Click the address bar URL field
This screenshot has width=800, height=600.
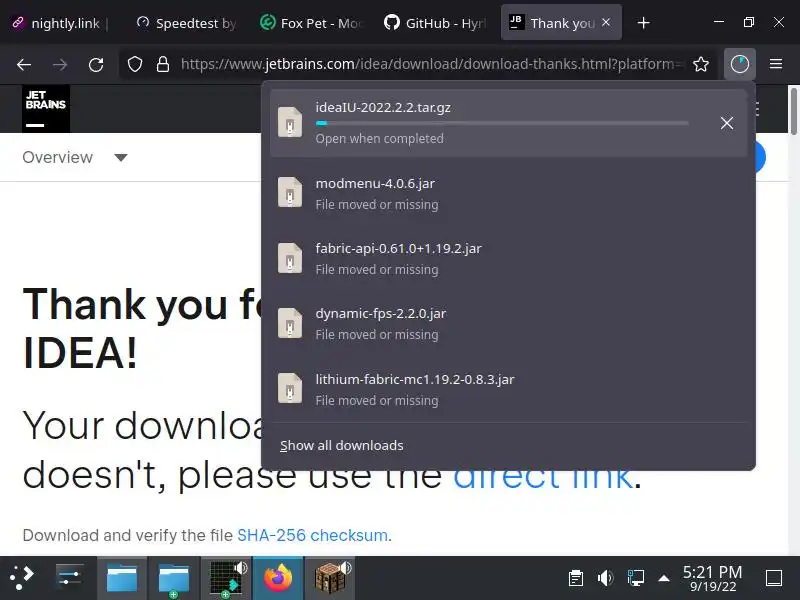431,64
